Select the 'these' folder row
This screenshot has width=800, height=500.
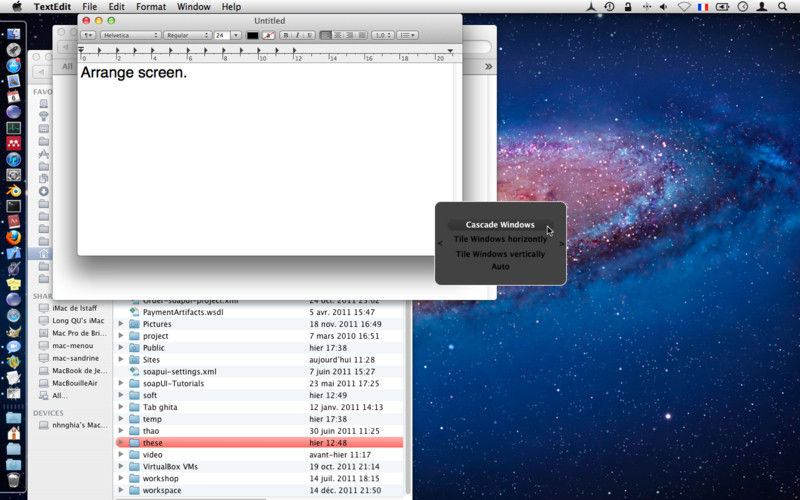coord(259,443)
